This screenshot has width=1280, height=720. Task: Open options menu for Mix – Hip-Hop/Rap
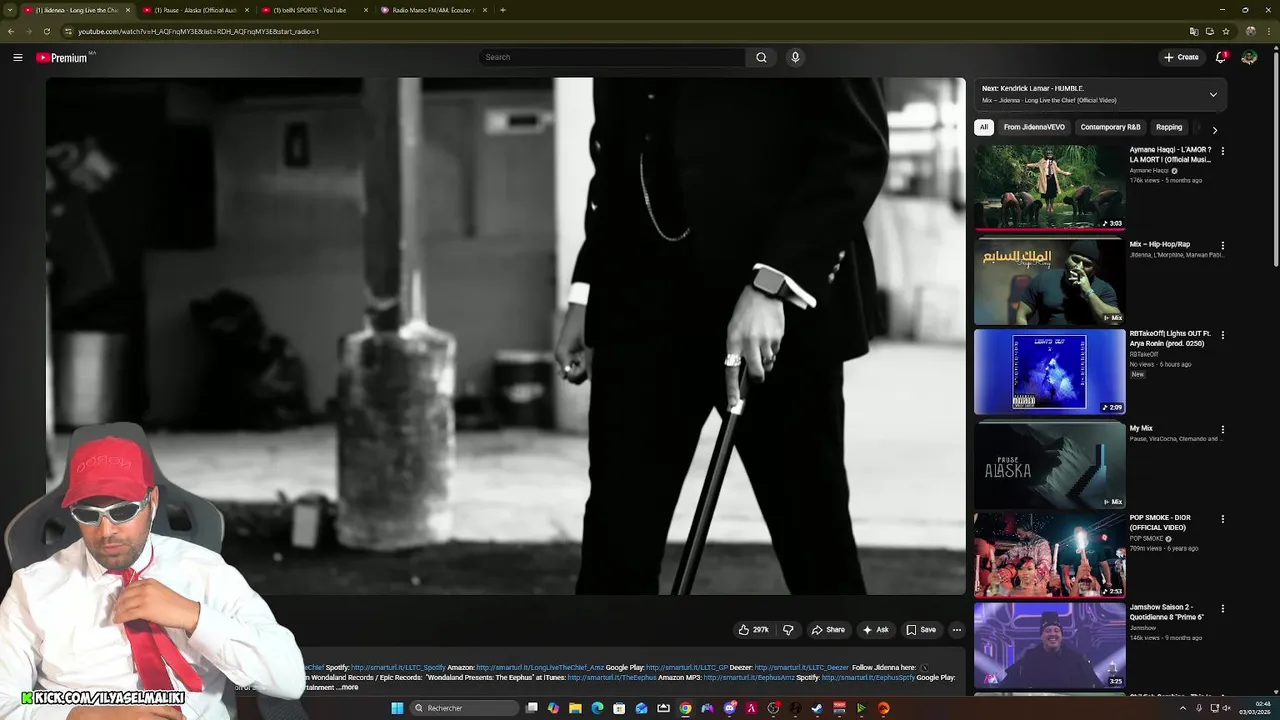(x=1222, y=245)
